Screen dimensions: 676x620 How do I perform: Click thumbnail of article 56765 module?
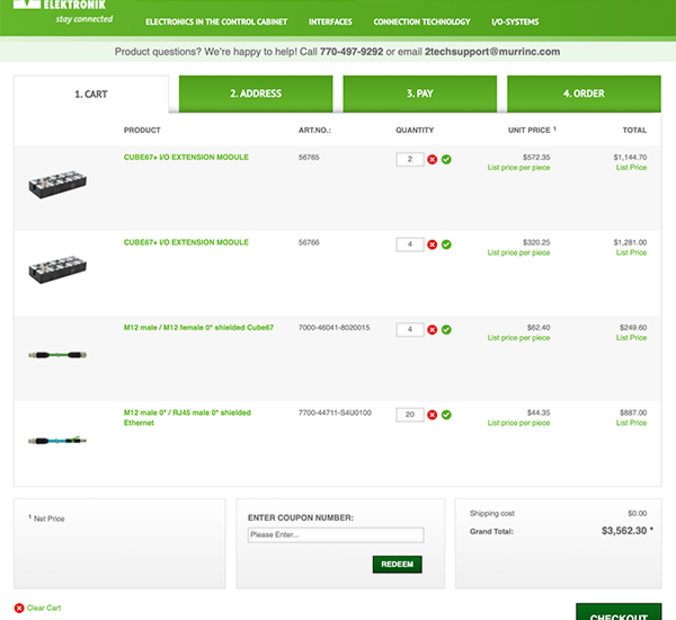pos(57,185)
